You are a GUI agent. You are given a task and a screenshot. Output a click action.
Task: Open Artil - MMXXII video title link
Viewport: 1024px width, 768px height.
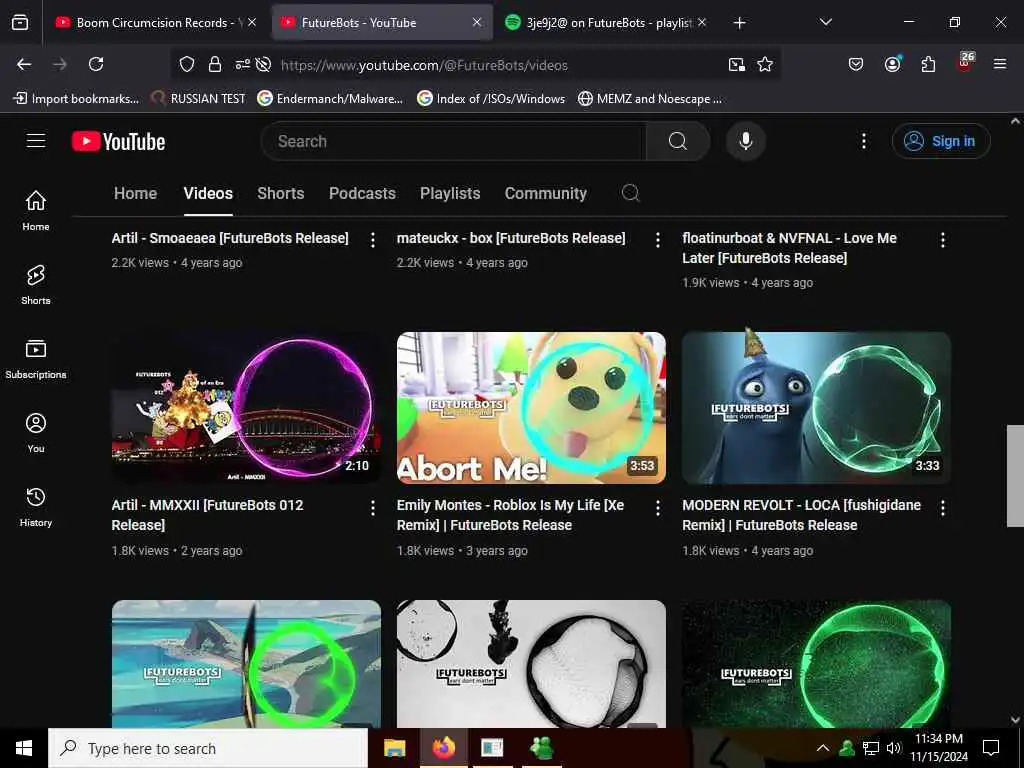coord(207,515)
